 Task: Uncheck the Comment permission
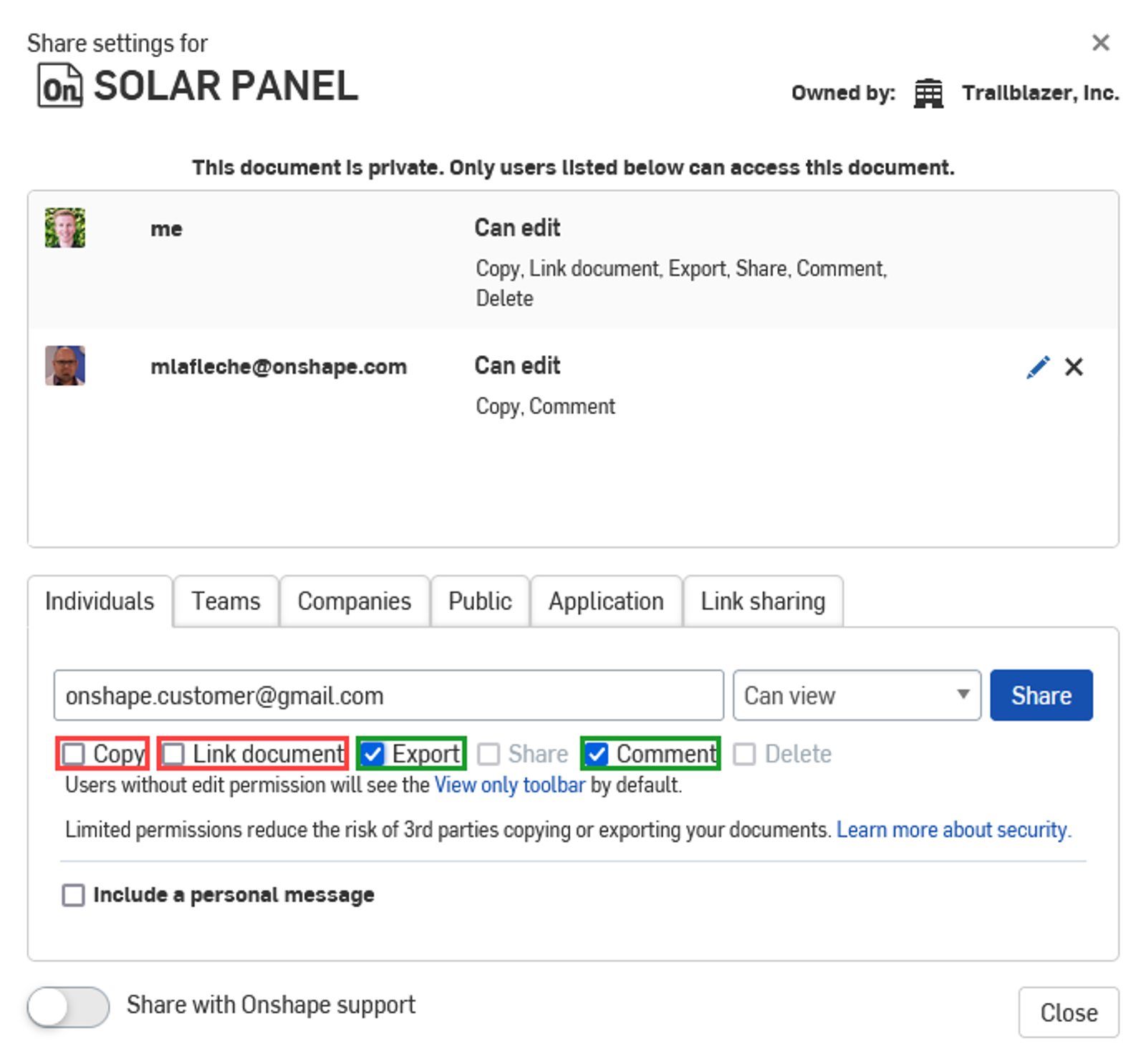(x=597, y=754)
